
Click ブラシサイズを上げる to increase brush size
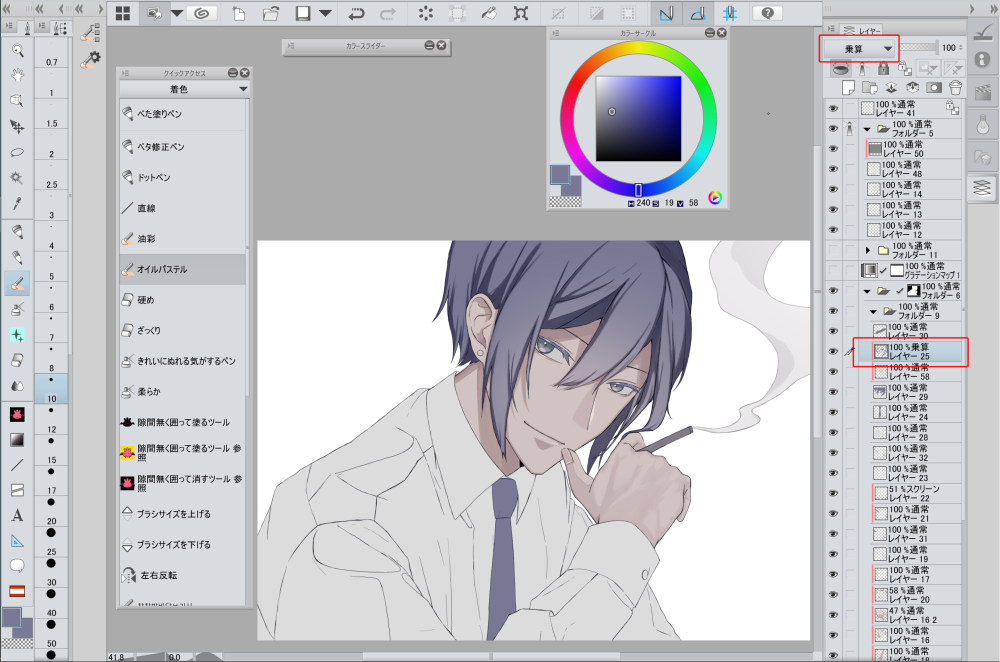click(x=182, y=513)
